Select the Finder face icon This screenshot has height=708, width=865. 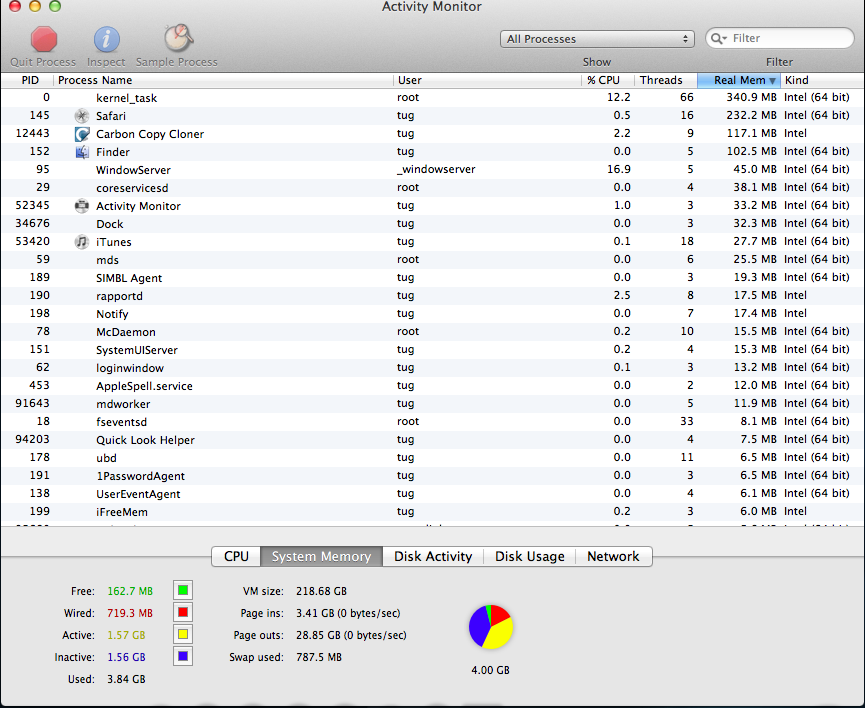pos(82,152)
